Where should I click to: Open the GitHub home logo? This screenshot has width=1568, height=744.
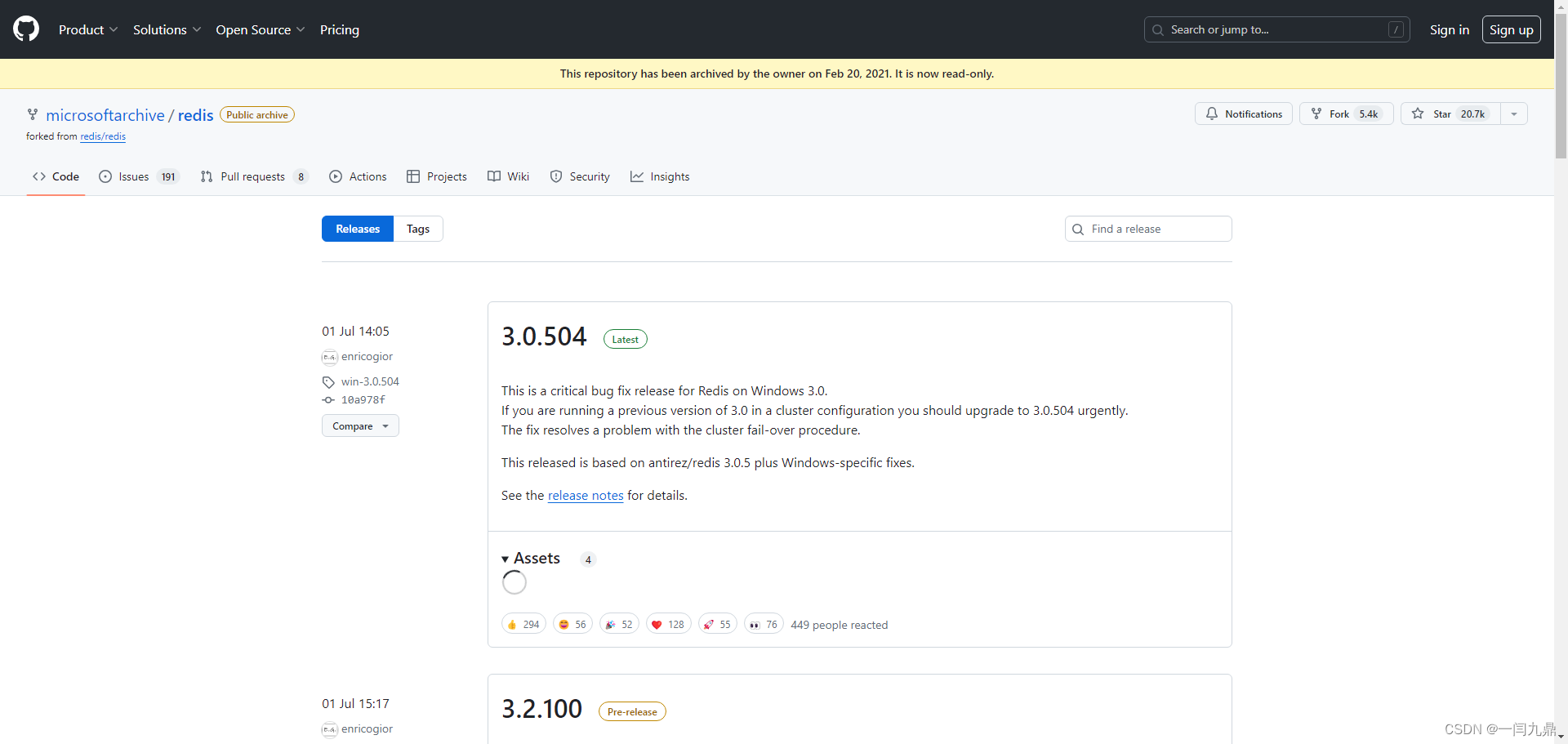(26, 29)
